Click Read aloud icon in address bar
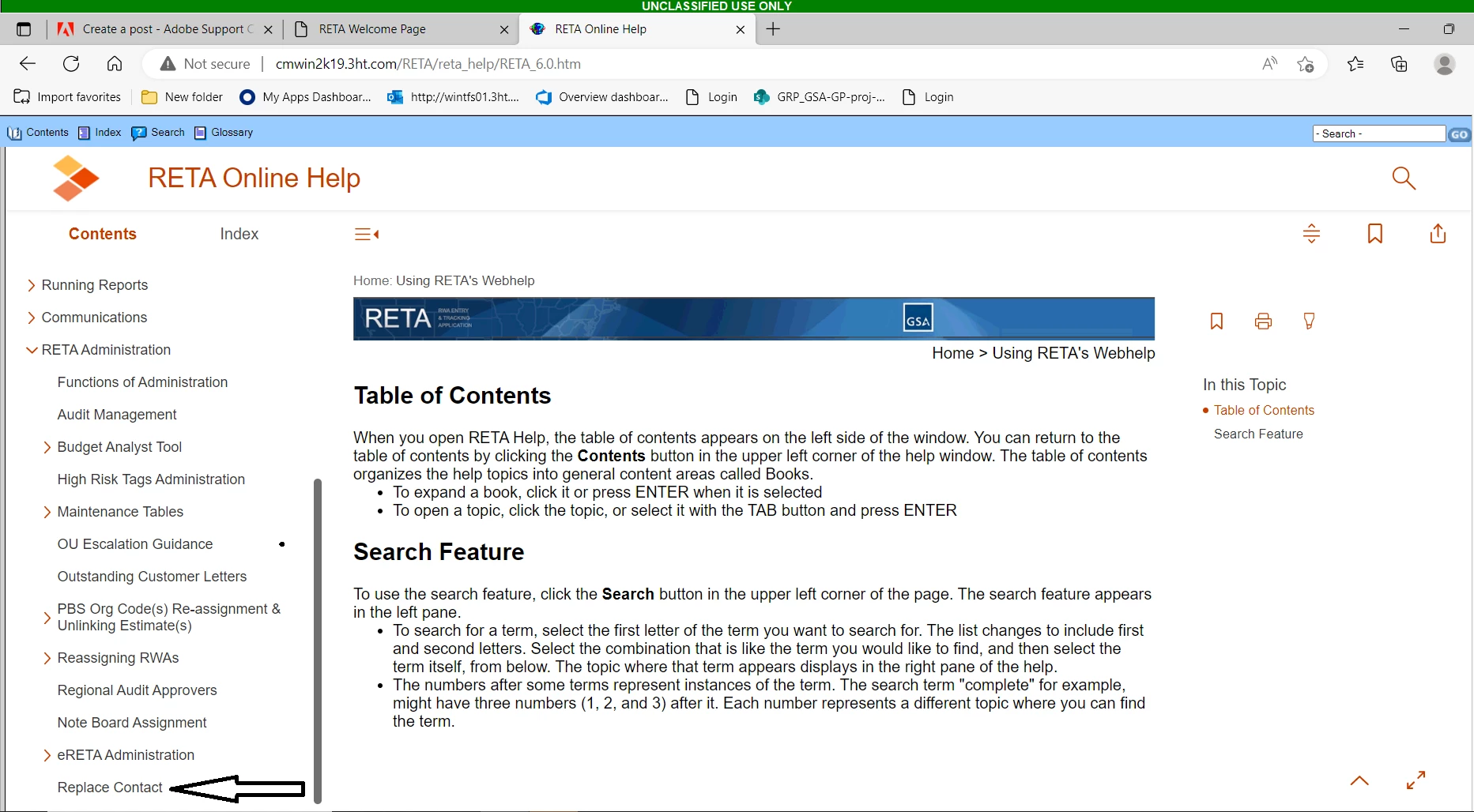Image resolution: width=1474 pixels, height=812 pixels. (1269, 64)
